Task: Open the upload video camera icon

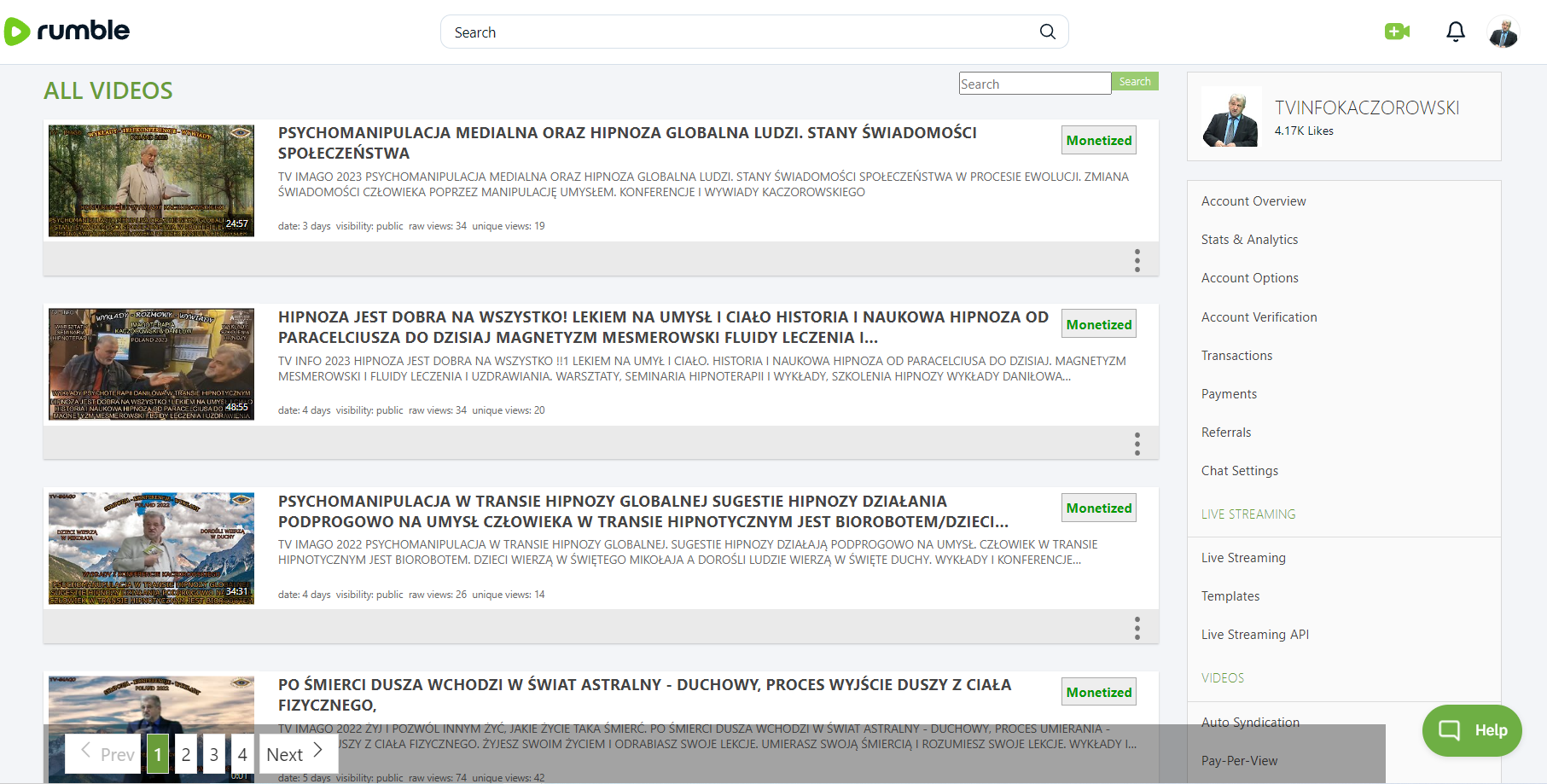Action: pyautogui.click(x=1397, y=32)
